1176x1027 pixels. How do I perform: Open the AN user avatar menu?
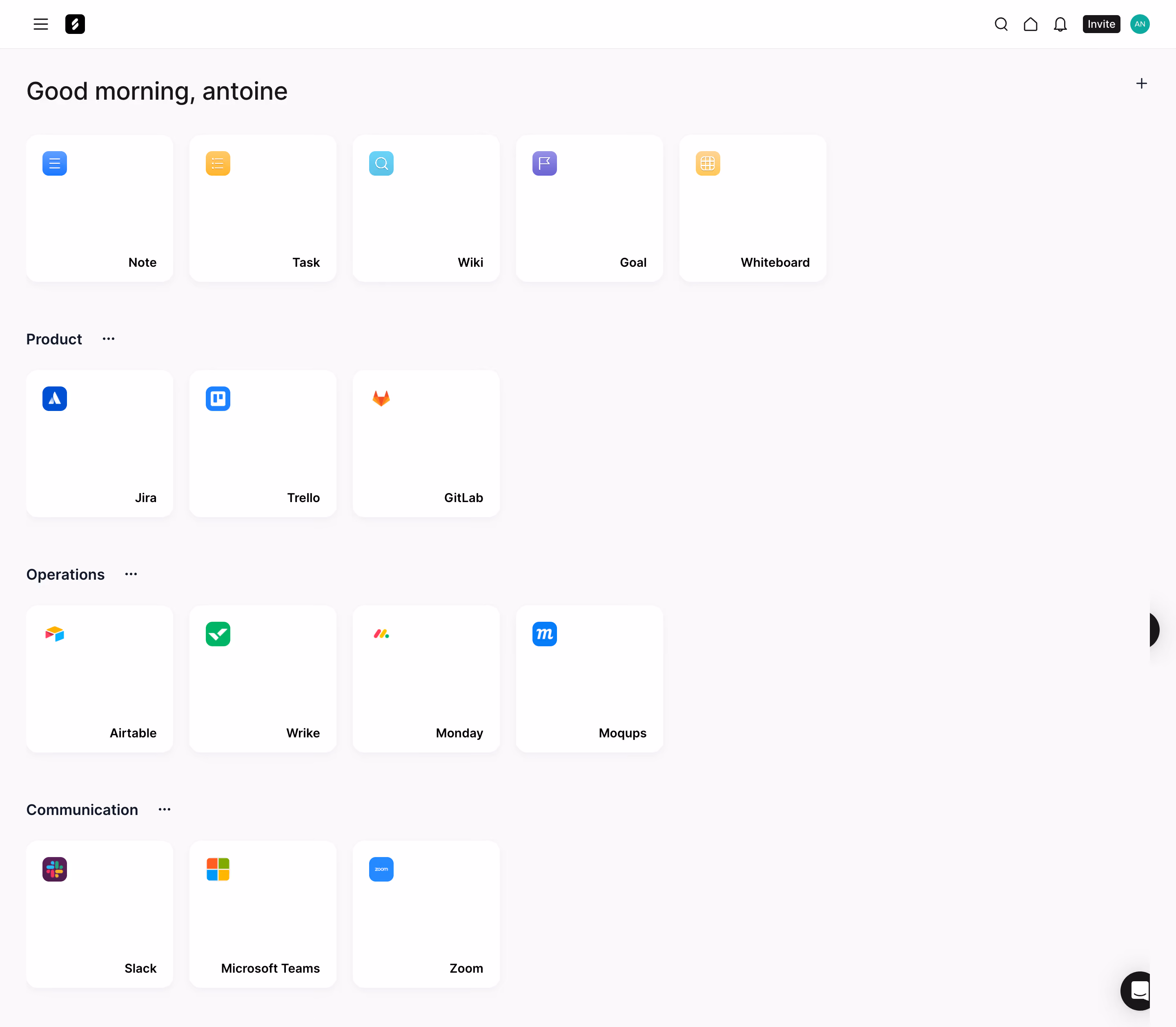coord(1139,24)
